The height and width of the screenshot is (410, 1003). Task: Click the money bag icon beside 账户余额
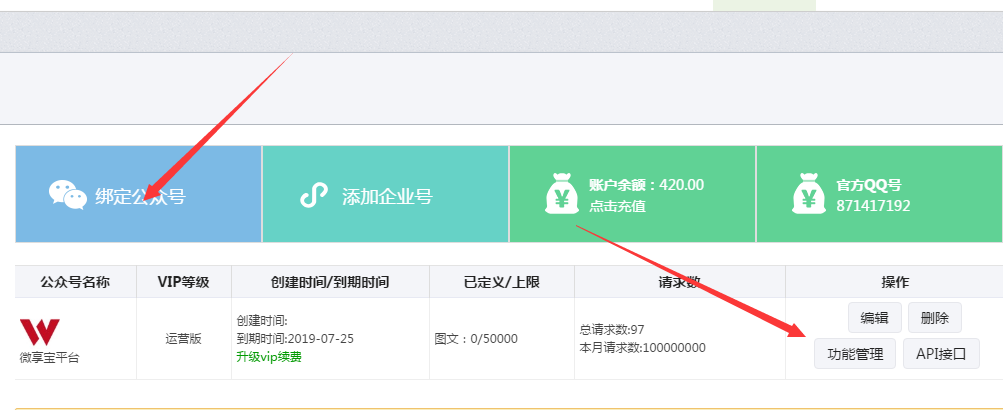[562, 194]
